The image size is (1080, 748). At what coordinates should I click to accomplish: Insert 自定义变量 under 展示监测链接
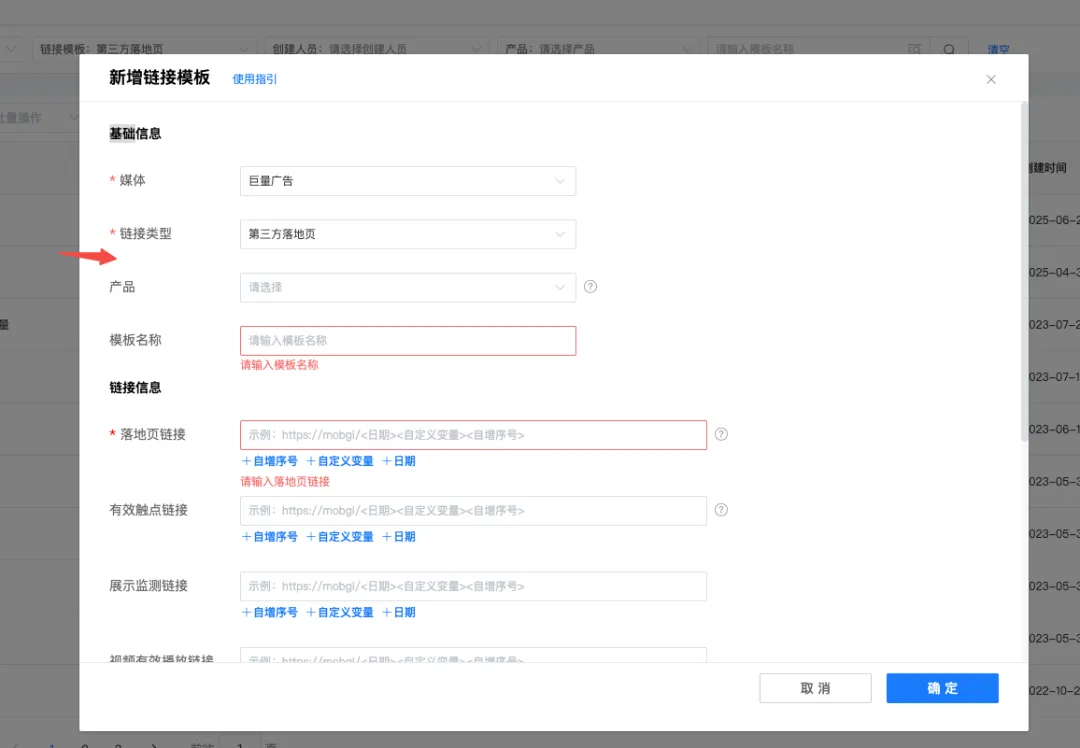[340, 612]
